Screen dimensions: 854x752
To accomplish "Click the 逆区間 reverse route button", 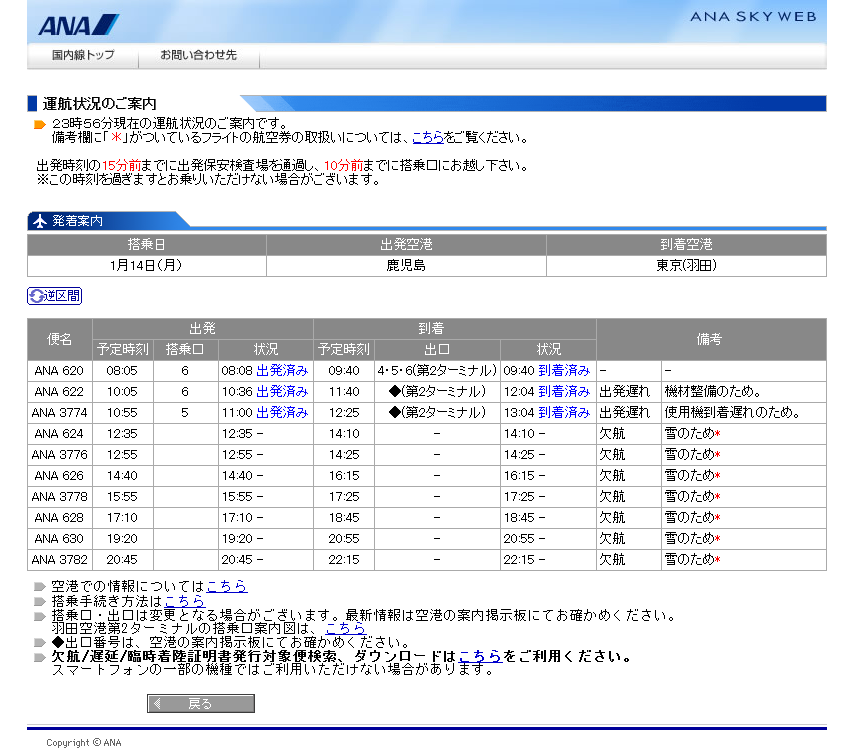I will tap(54, 296).
